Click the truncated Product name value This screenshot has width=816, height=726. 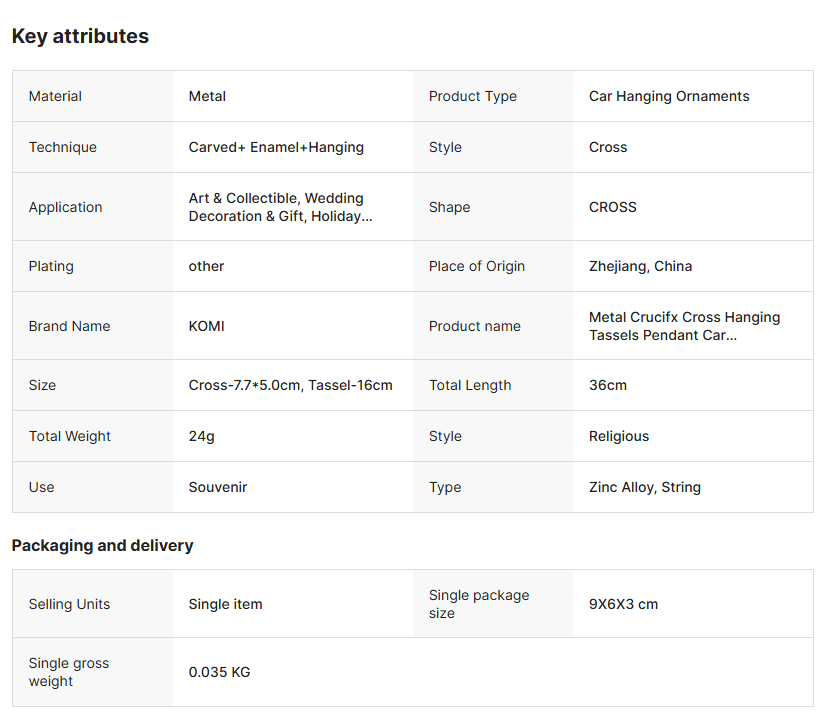coord(684,326)
